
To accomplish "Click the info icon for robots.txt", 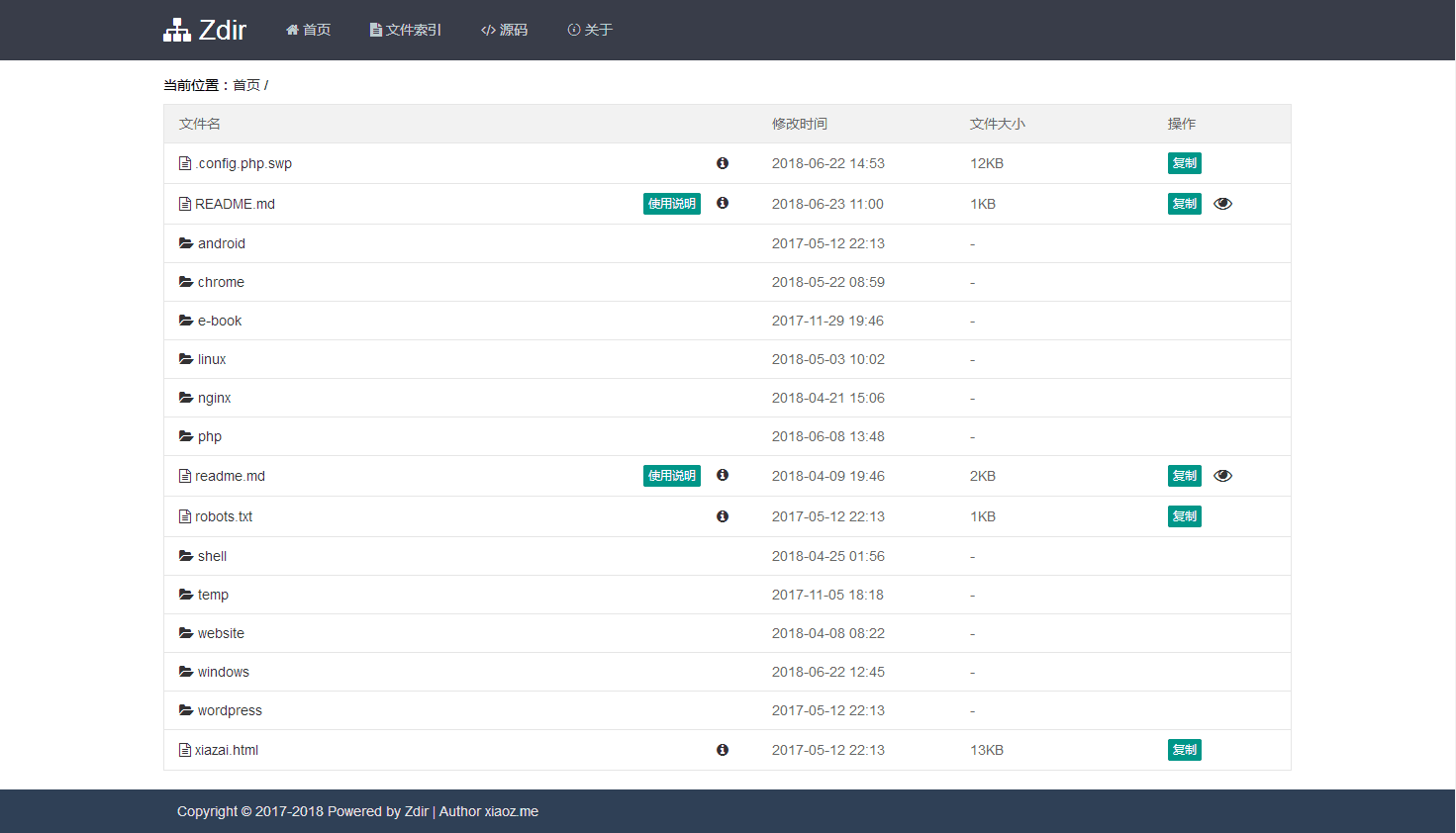I will coord(723,516).
